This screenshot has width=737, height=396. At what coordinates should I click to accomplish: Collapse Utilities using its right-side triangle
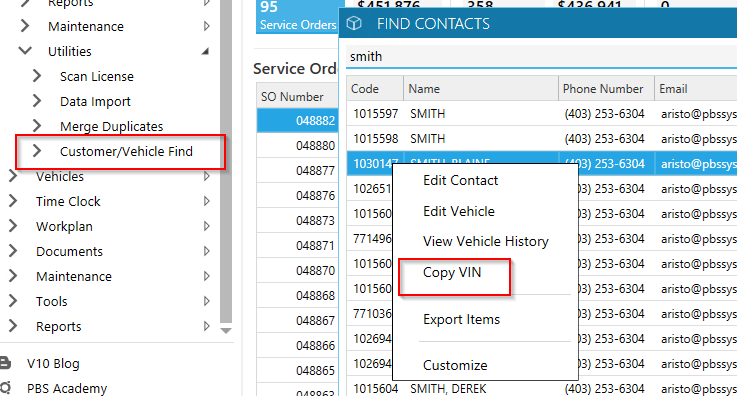(x=205, y=51)
